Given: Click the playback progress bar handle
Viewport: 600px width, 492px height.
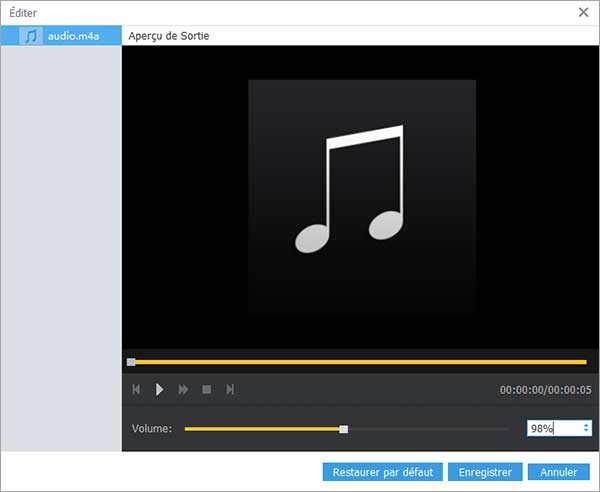Looking at the screenshot, I should pyautogui.click(x=131, y=362).
